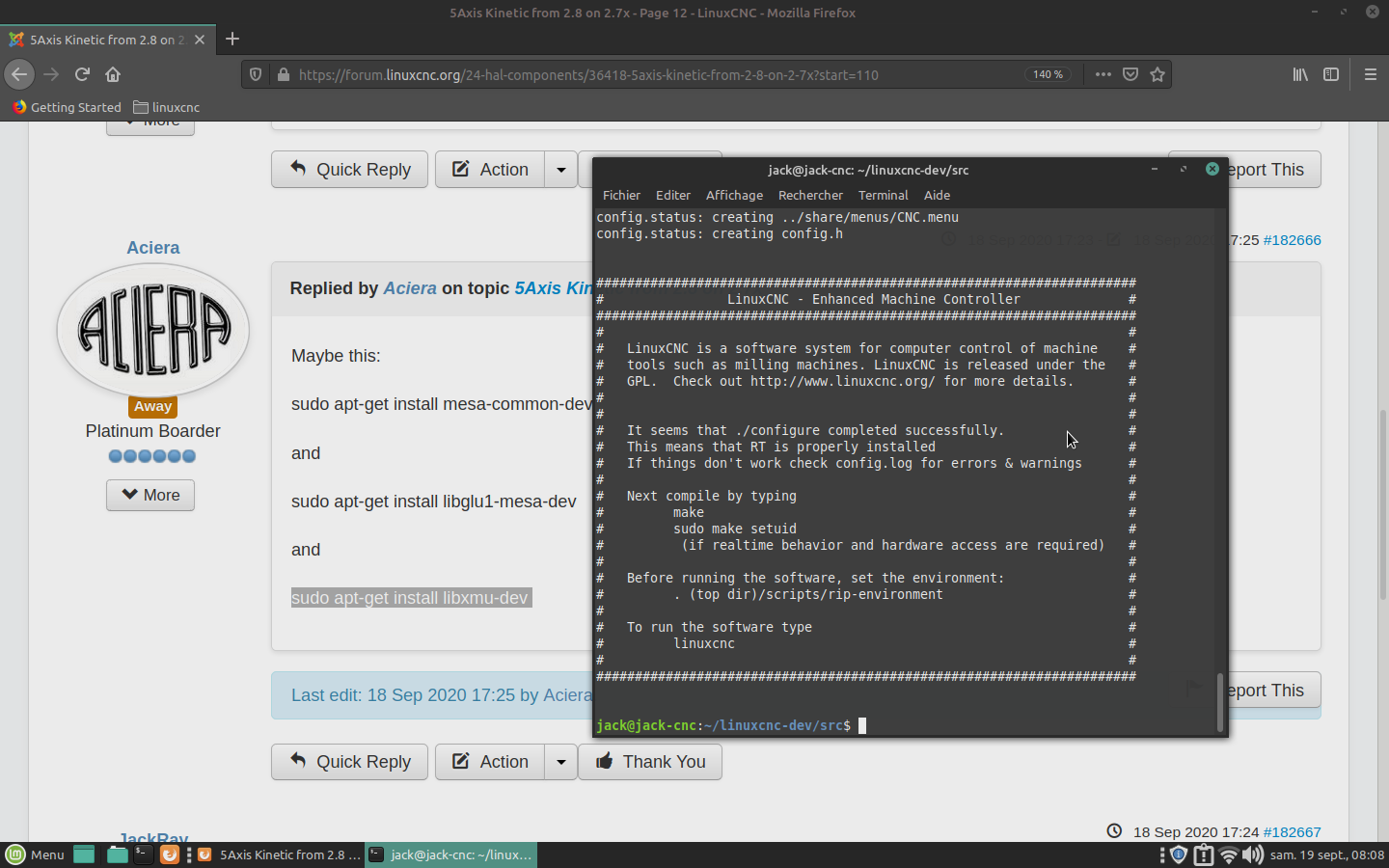
Task: Launch terminal from the panel launcher
Action: (143, 854)
